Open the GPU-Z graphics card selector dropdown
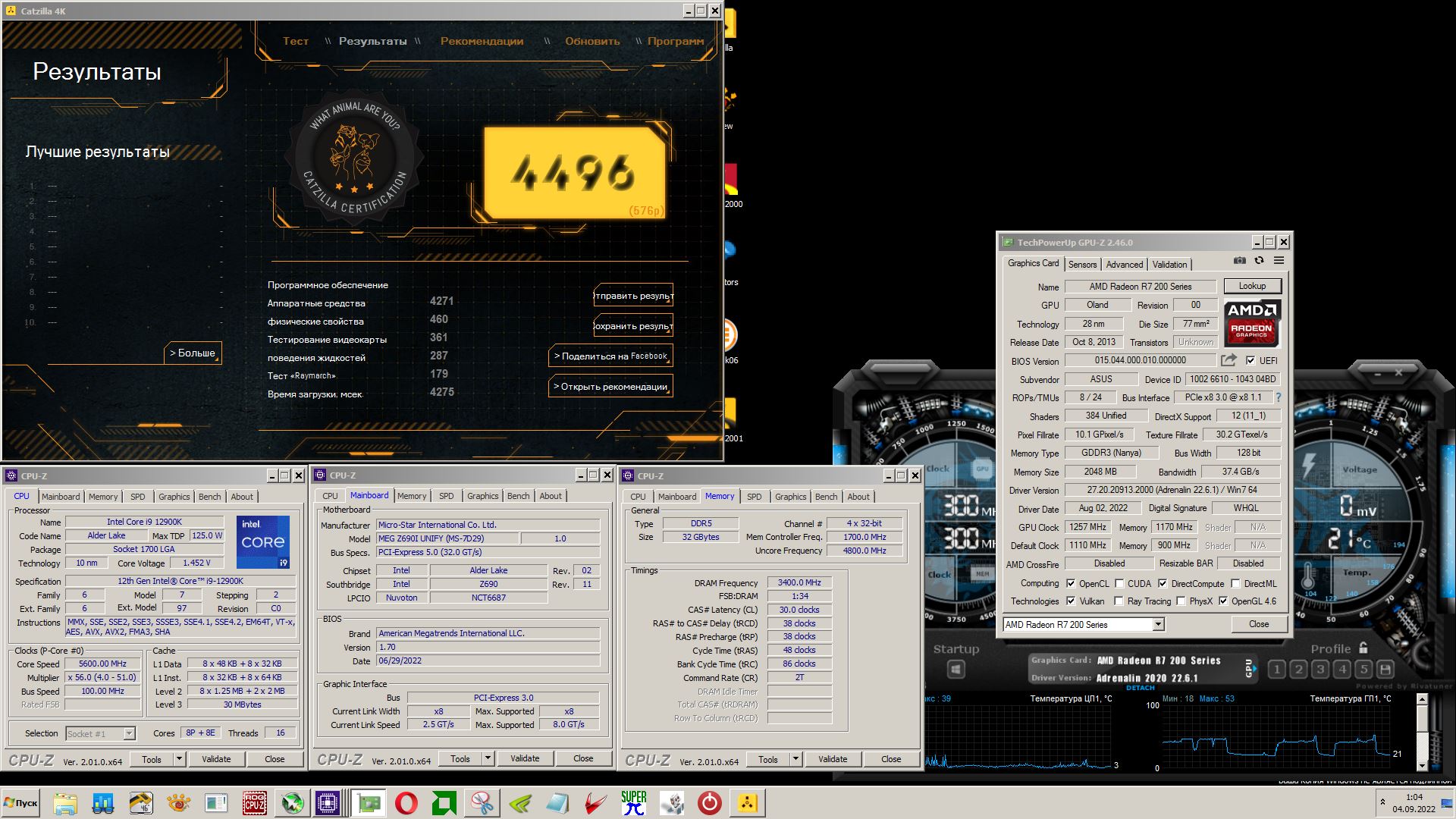 [1158, 624]
